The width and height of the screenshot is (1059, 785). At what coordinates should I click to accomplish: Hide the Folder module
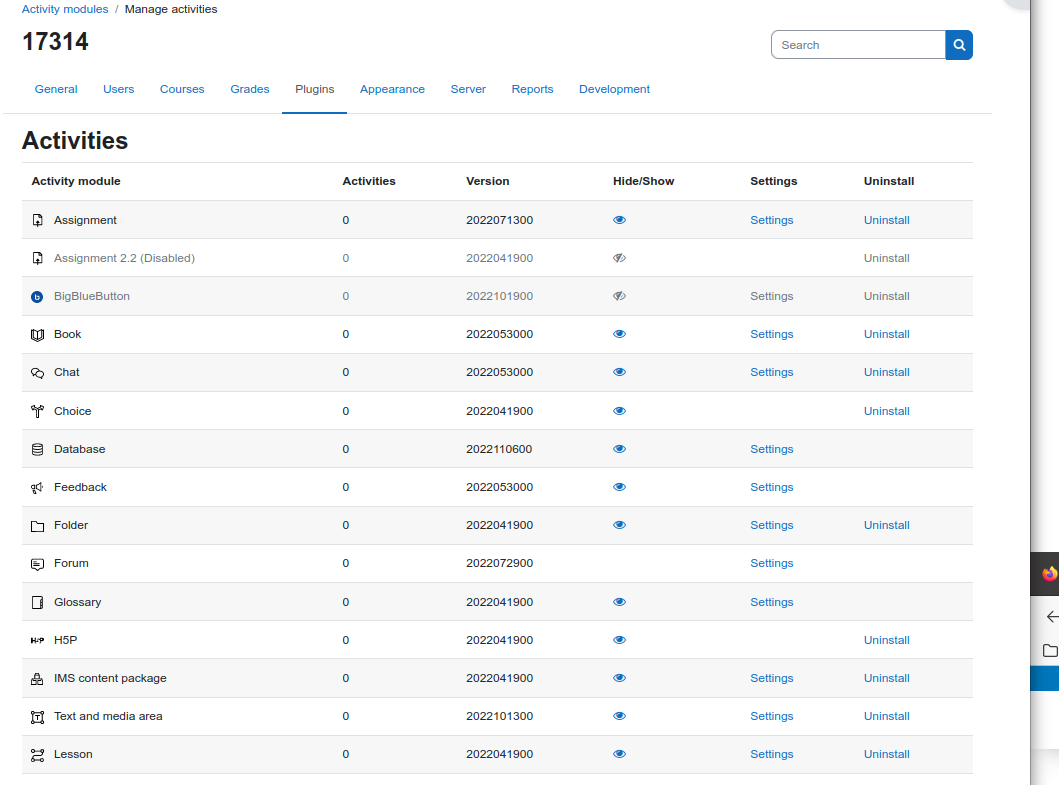pos(619,525)
